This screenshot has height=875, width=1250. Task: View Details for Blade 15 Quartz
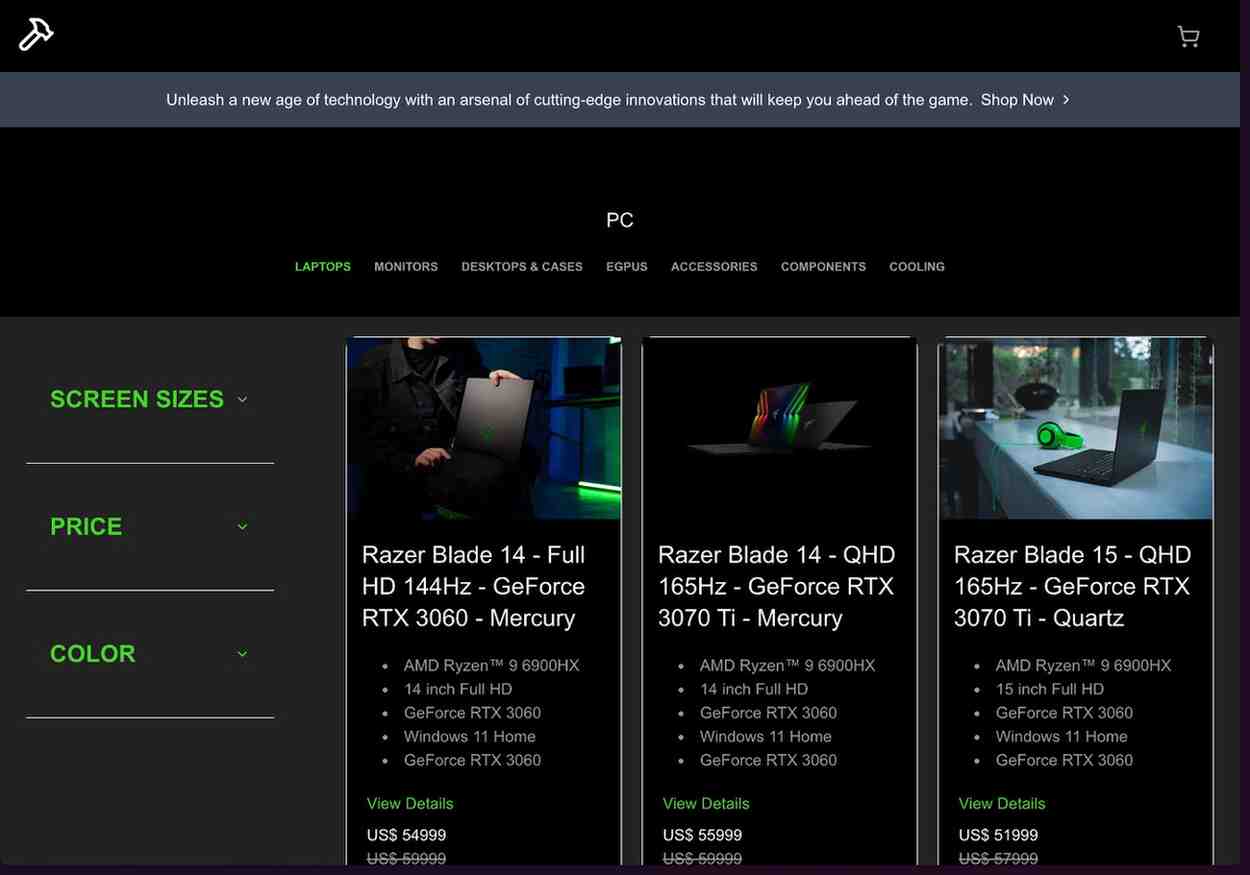(1002, 804)
